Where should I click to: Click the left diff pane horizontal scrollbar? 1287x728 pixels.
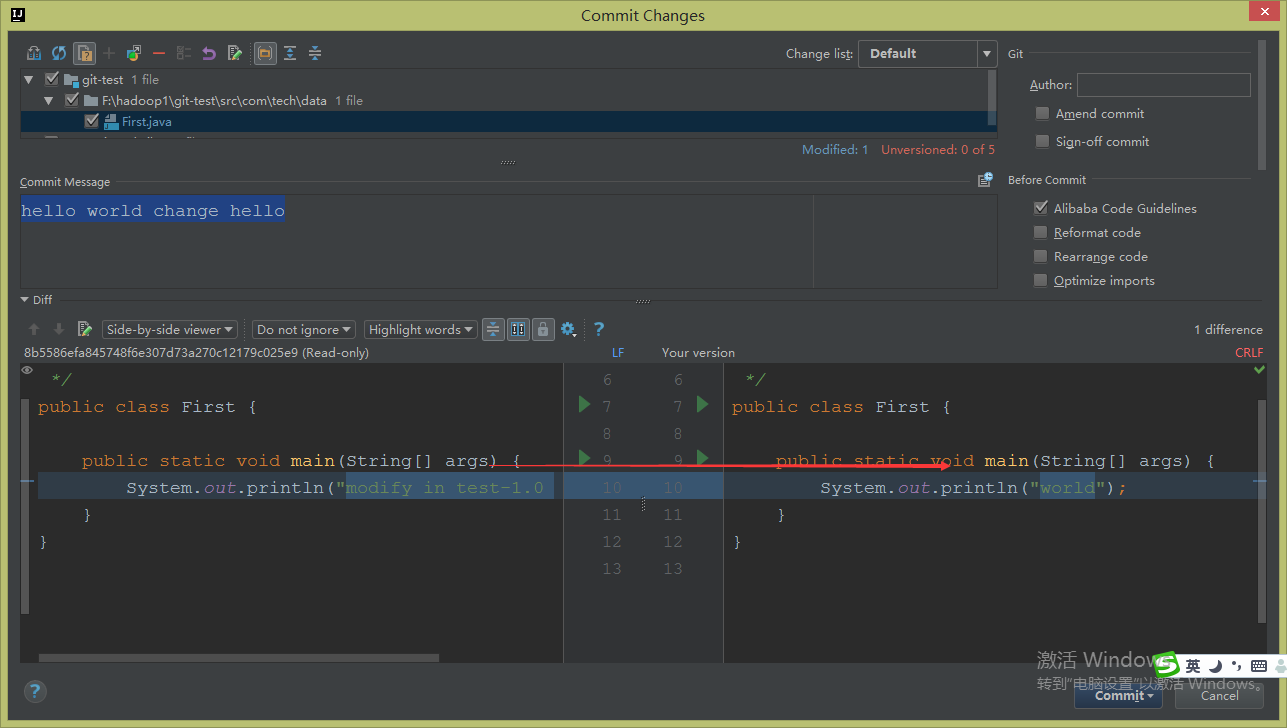238,658
